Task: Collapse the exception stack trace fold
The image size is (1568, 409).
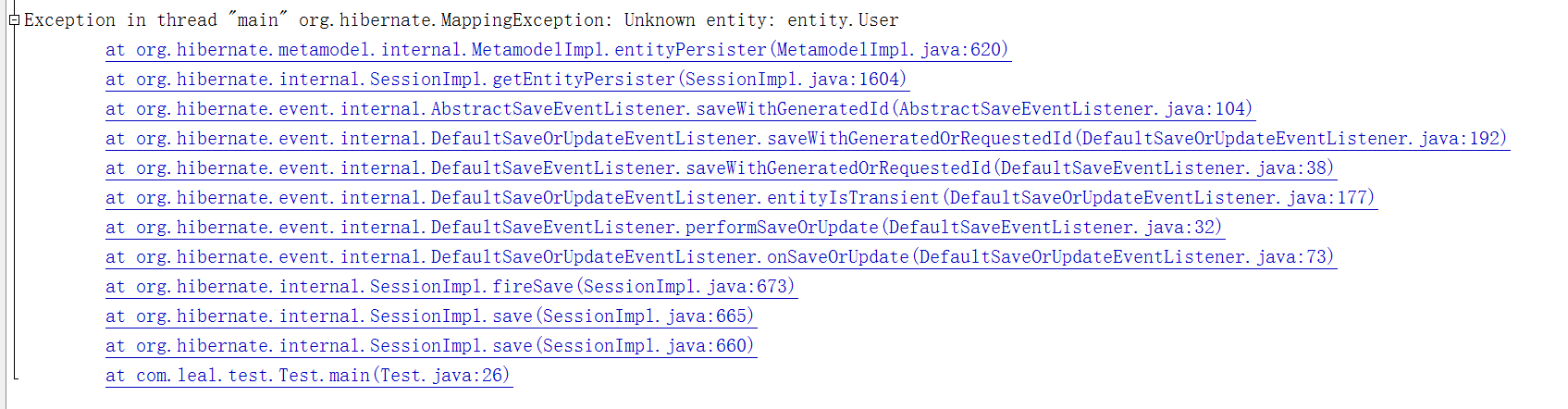Action: 14,20
